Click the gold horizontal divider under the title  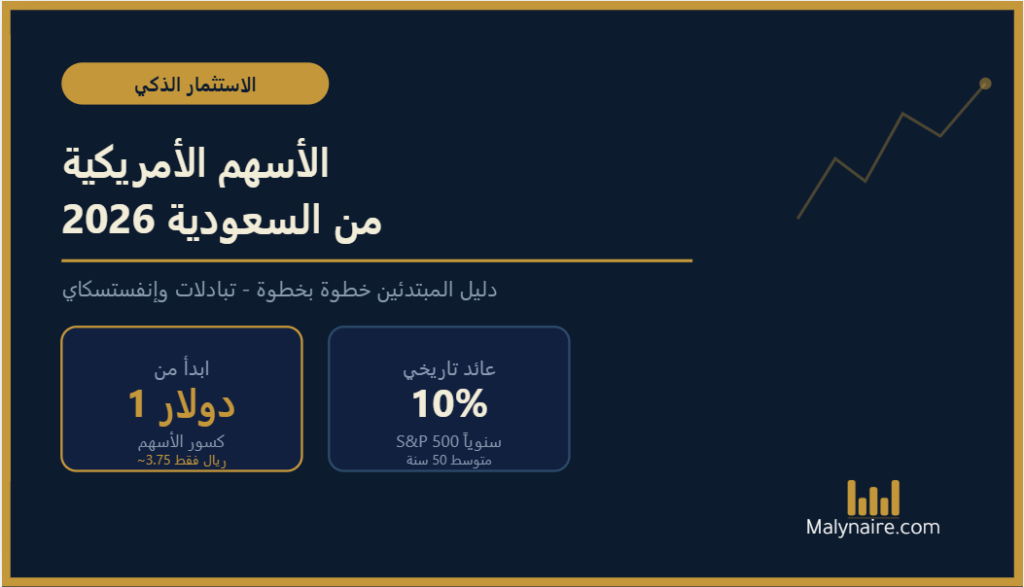(x=376, y=260)
